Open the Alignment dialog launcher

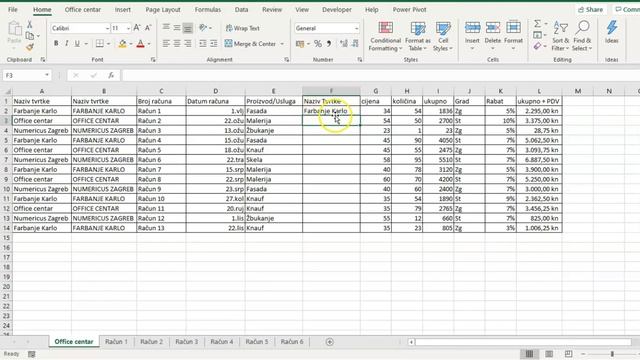pyautogui.click(x=287, y=60)
